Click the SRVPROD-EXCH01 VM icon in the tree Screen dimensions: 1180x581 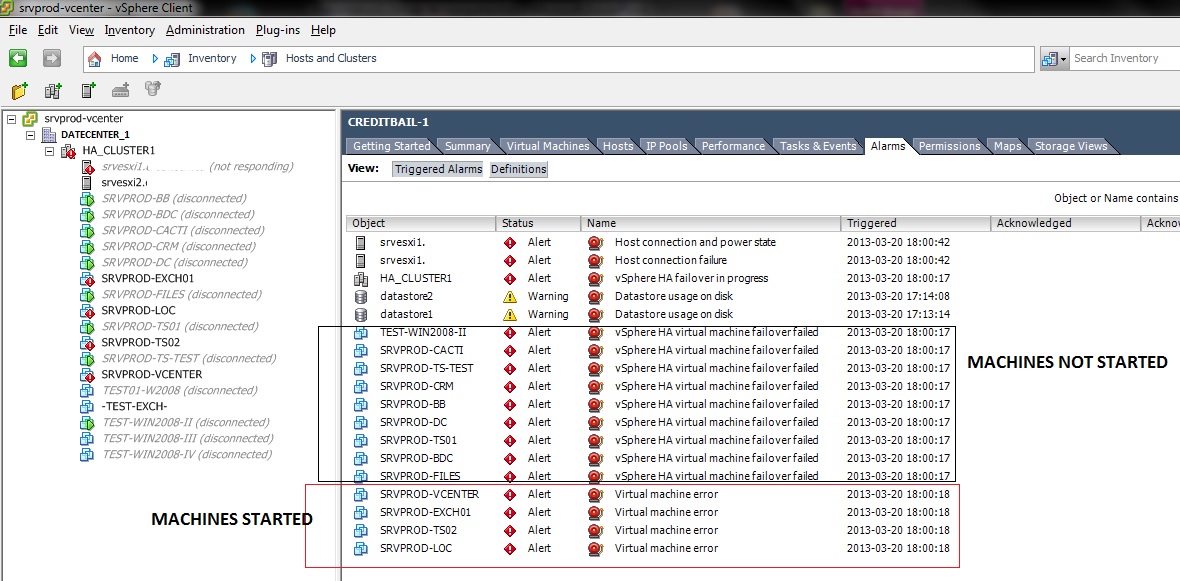click(87, 278)
